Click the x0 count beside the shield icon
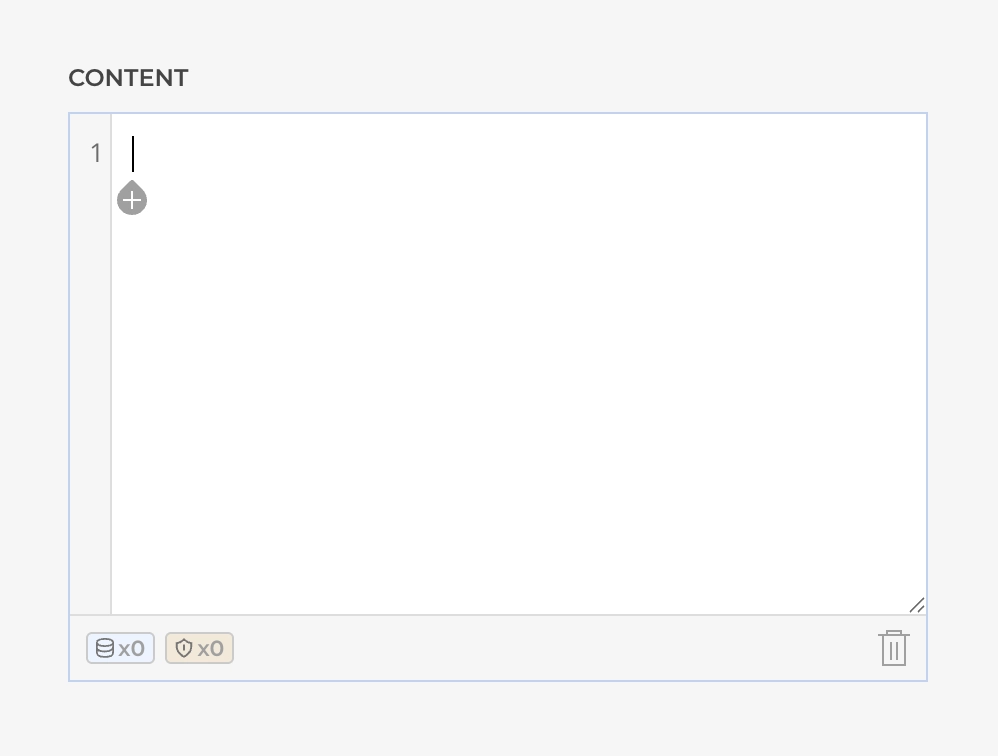This screenshot has width=998, height=756. pyautogui.click(x=211, y=648)
